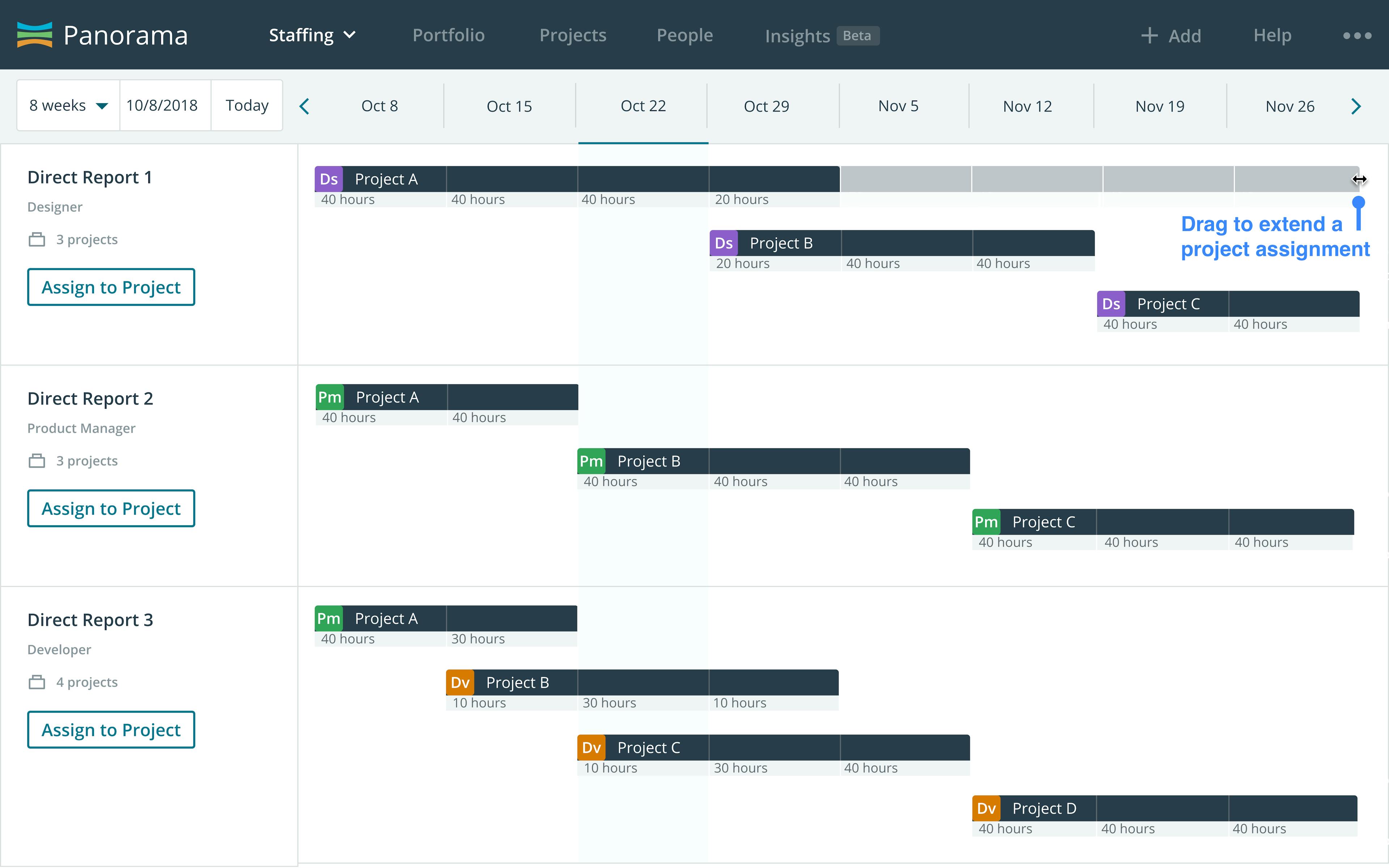Click 3 projects count for Direct Report 1

tap(87, 239)
